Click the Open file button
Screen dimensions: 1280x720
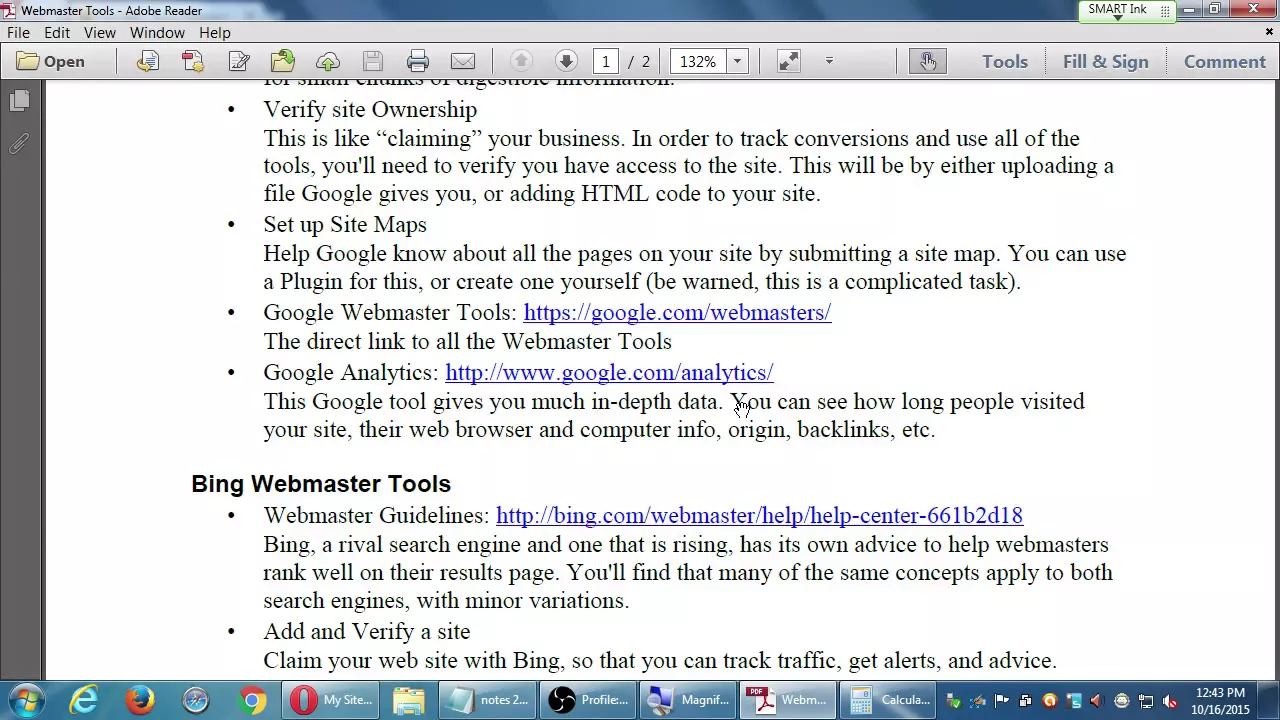(x=51, y=62)
